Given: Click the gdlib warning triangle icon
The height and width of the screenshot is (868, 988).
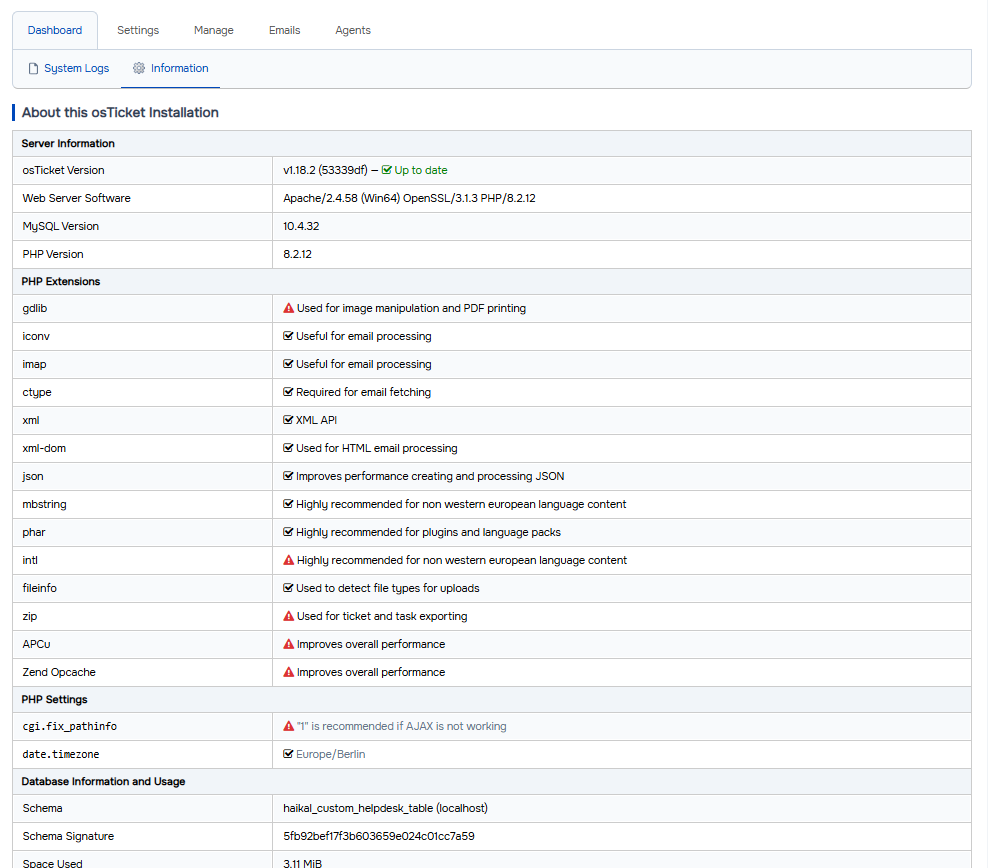Looking at the screenshot, I should [289, 309].
